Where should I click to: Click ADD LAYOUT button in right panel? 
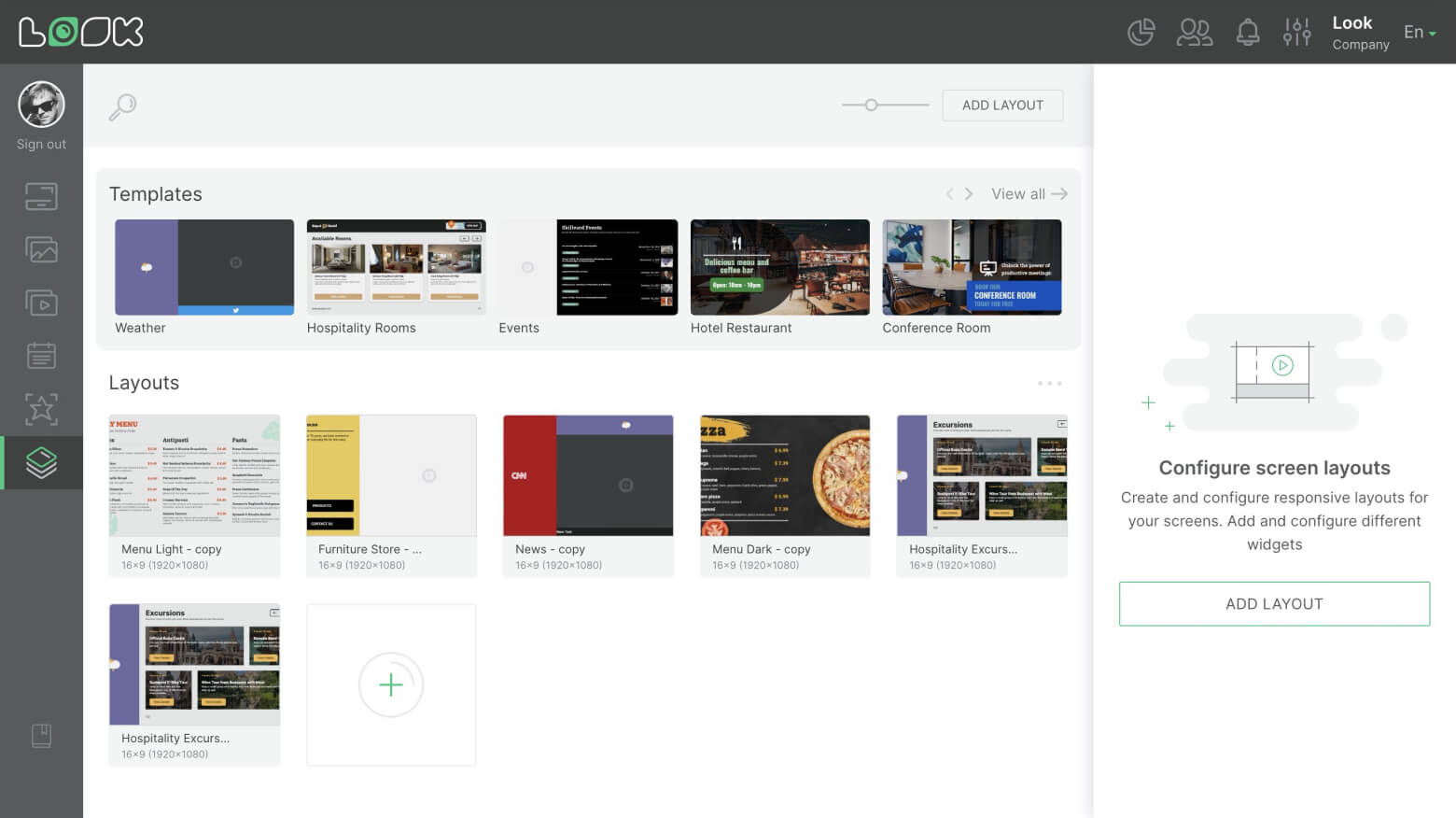coord(1274,604)
